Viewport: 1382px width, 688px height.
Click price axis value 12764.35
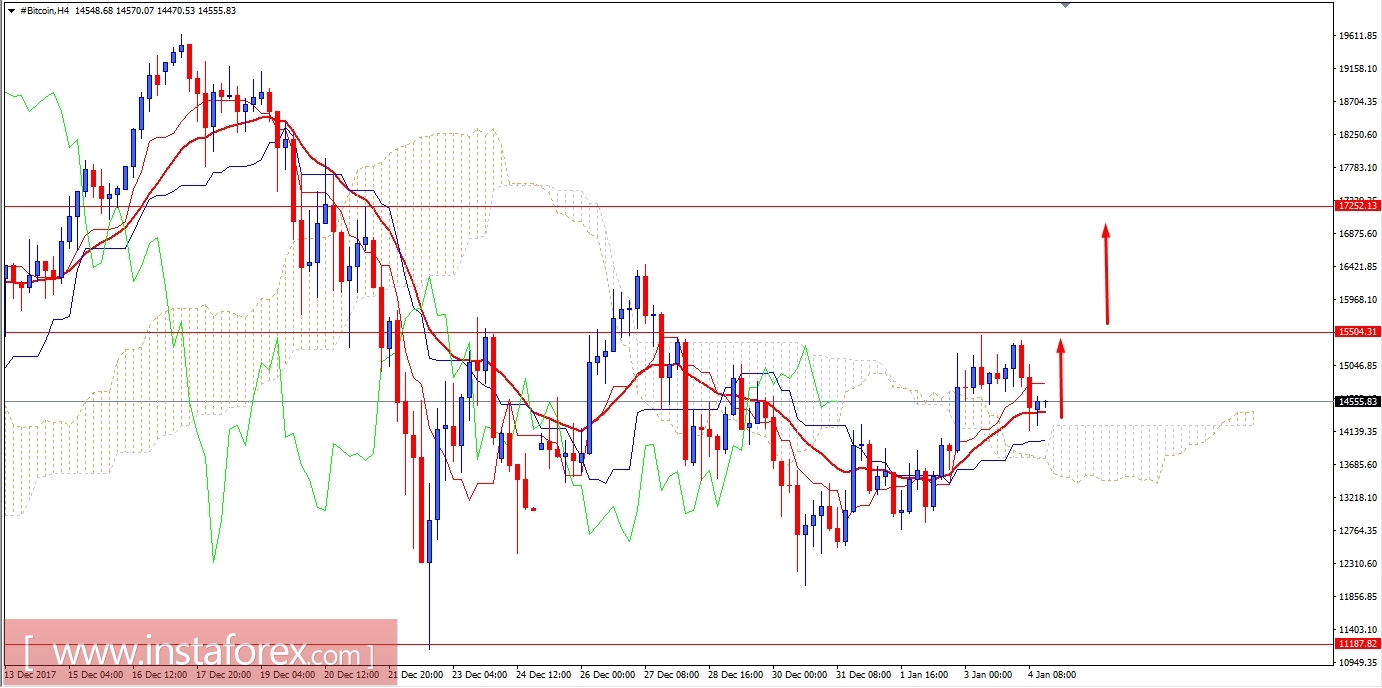[x=1358, y=531]
